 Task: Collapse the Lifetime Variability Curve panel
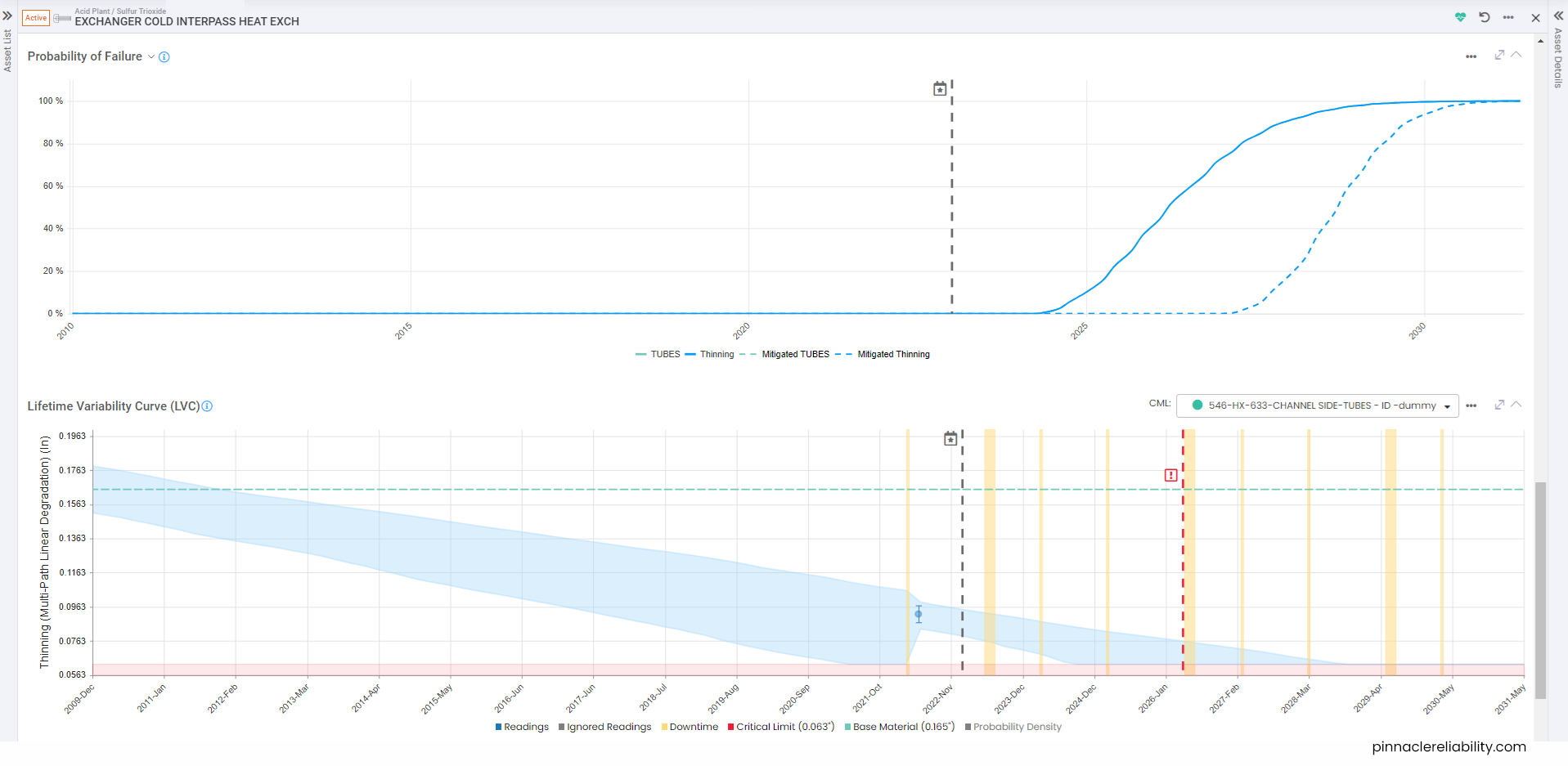tap(1516, 405)
